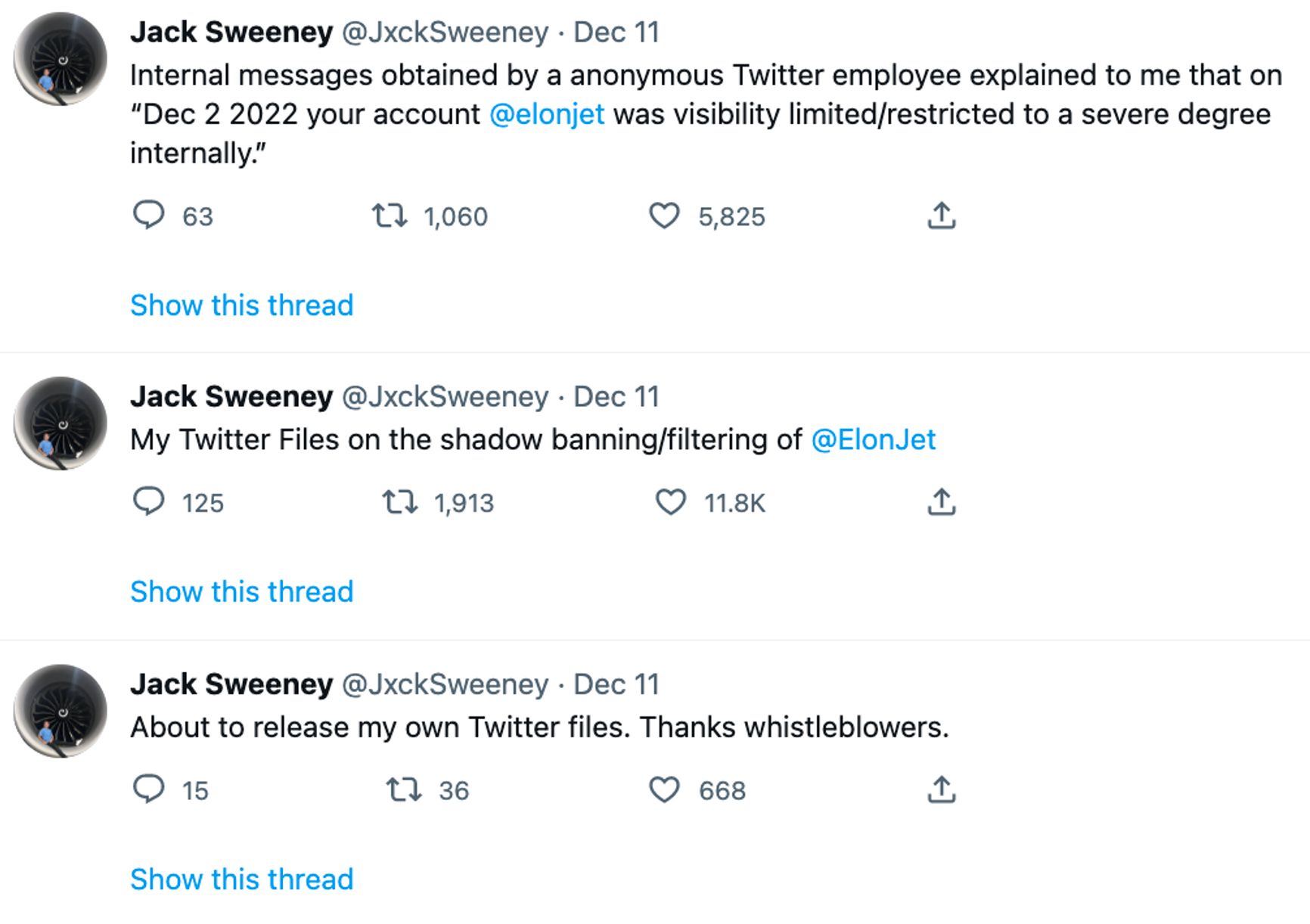Like the tweet with 5,825 likes
1310x924 pixels.
click(664, 216)
